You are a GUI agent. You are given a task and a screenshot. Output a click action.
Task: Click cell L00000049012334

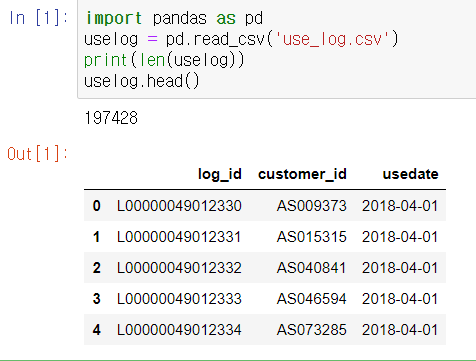(x=179, y=330)
